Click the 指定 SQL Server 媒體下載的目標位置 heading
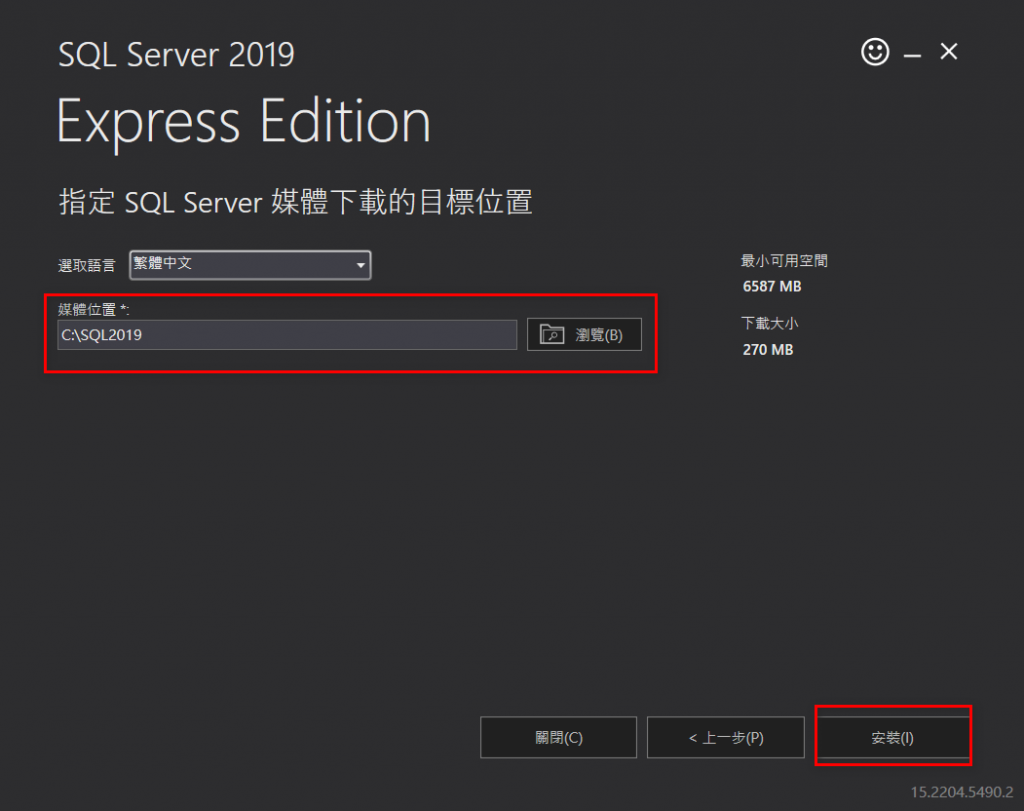This screenshot has height=811, width=1024. click(x=296, y=202)
